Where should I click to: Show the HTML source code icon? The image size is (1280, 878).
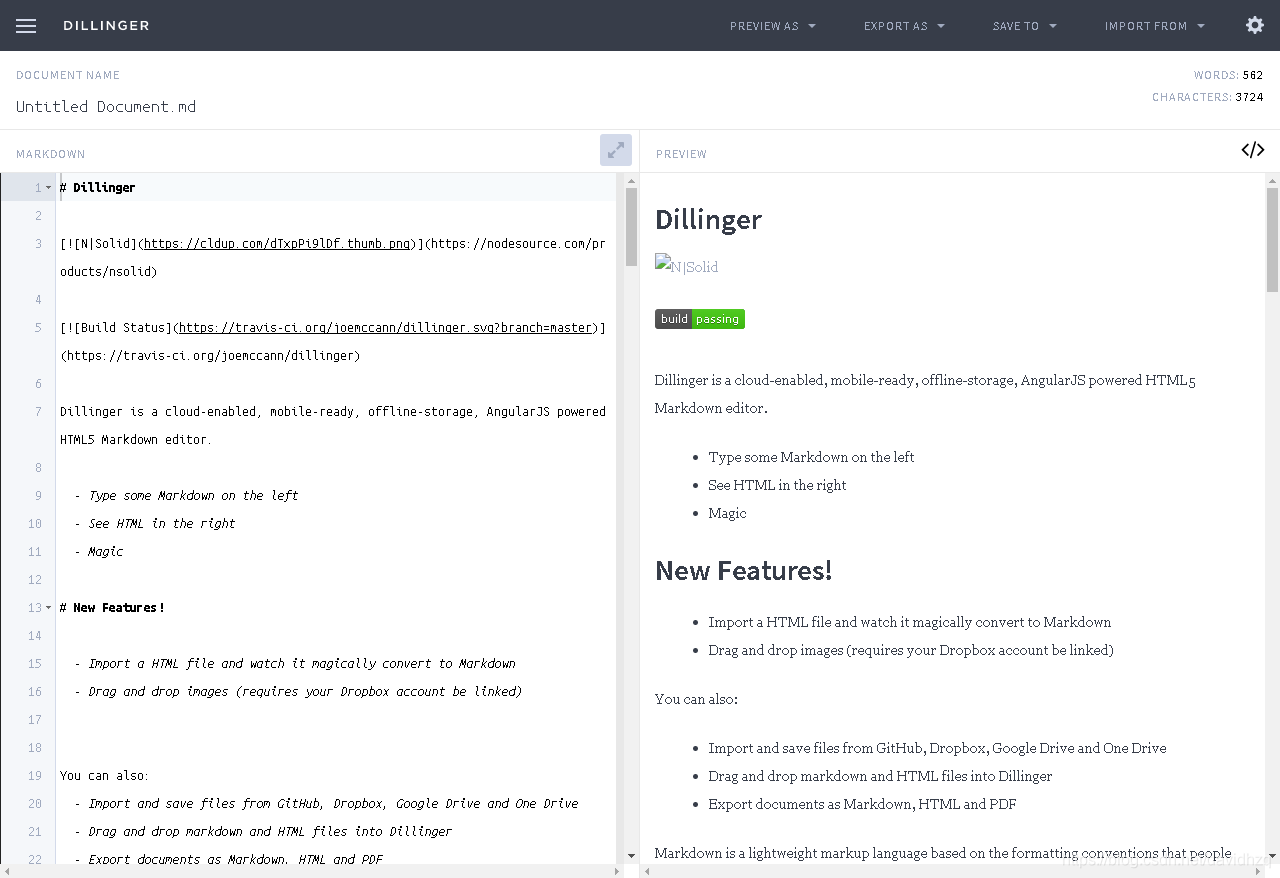click(x=1253, y=150)
